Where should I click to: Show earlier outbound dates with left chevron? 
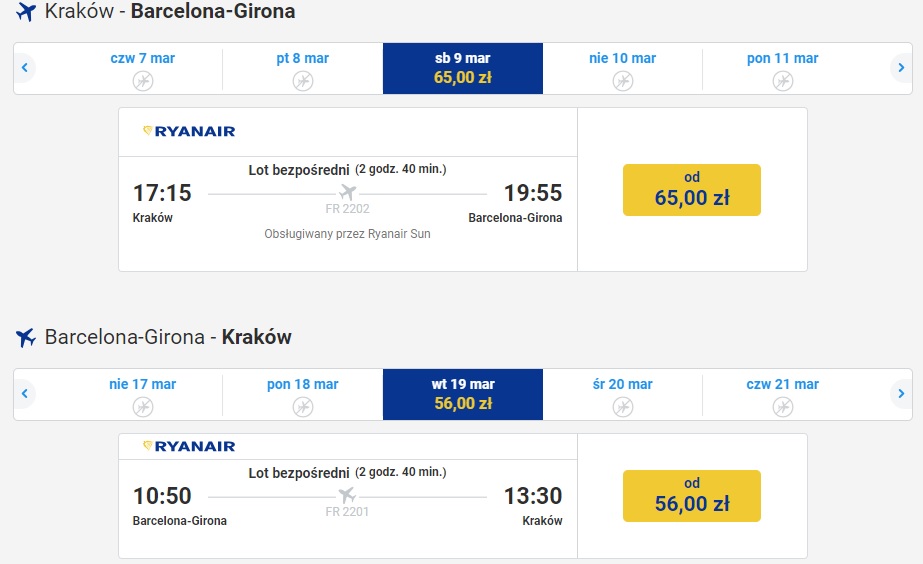[x=25, y=68]
